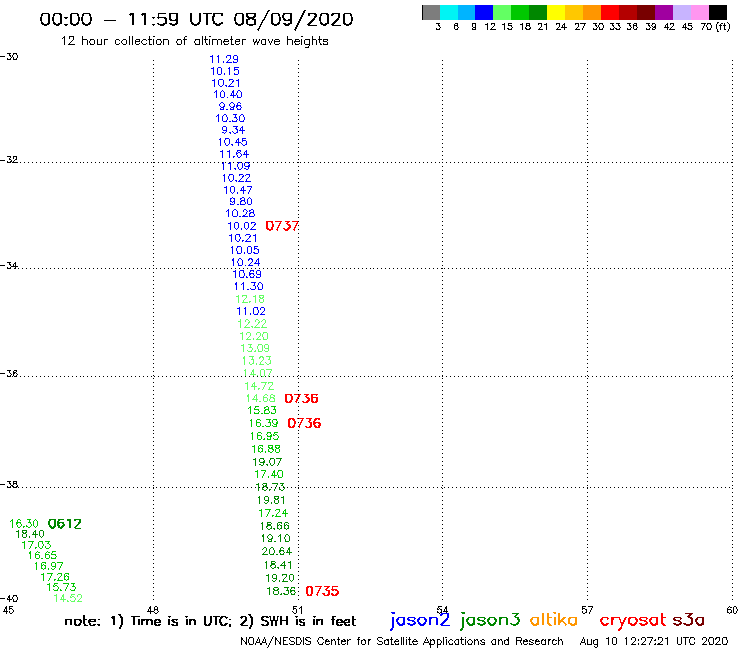Click the wave height reading 9.96
Screen dimensions: 740x650
pos(230,107)
